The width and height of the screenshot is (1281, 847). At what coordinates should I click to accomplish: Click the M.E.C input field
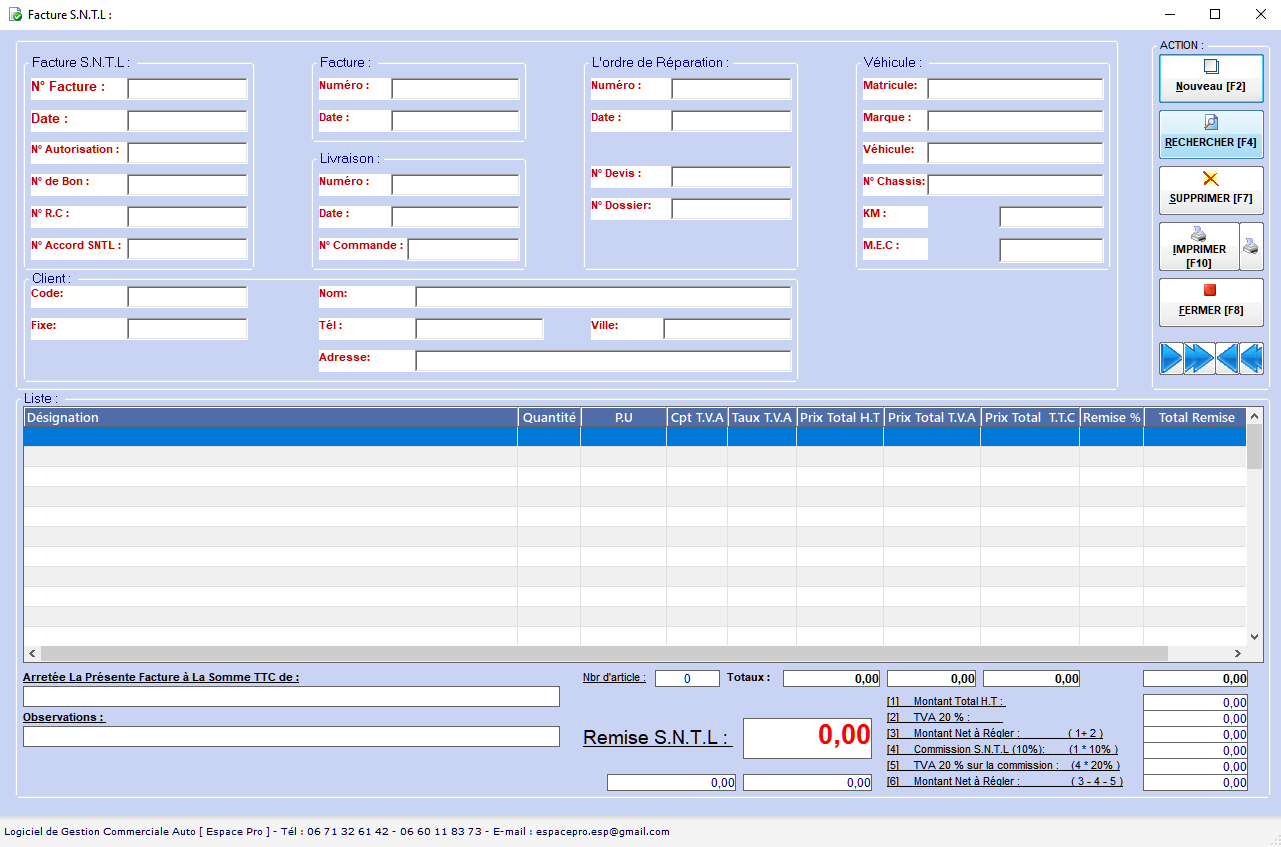(x=1051, y=250)
